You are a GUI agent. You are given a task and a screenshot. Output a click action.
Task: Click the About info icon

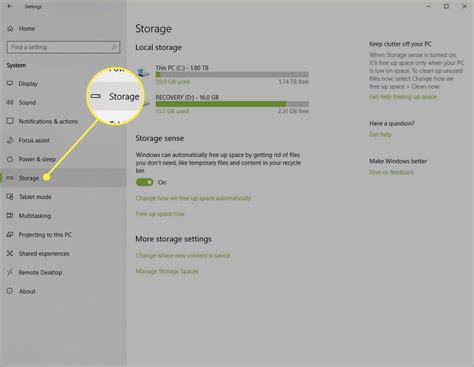pyautogui.click(x=10, y=291)
